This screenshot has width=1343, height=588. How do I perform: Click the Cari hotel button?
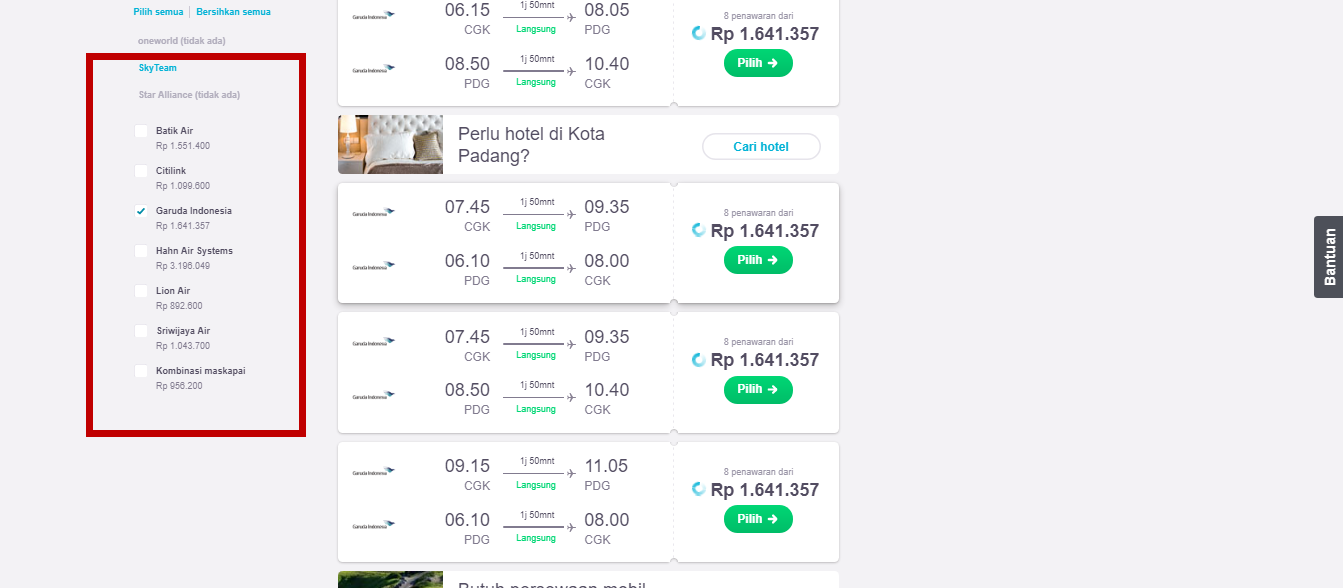tap(761, 147)
